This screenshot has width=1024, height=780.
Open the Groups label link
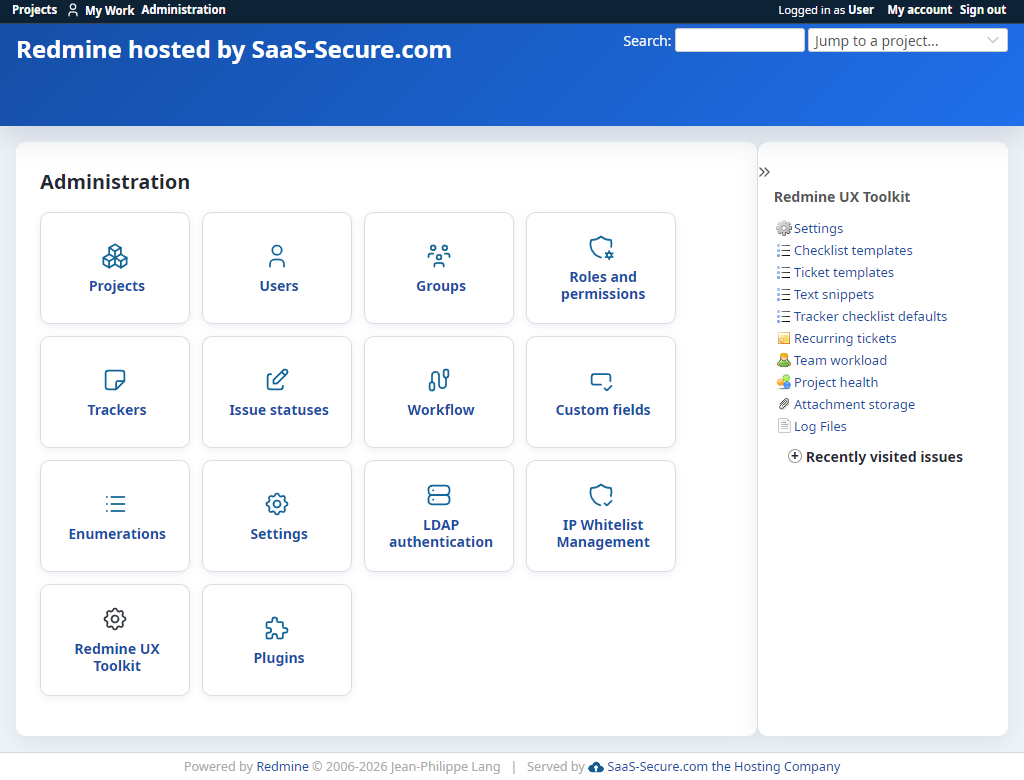tap(441, 286)
